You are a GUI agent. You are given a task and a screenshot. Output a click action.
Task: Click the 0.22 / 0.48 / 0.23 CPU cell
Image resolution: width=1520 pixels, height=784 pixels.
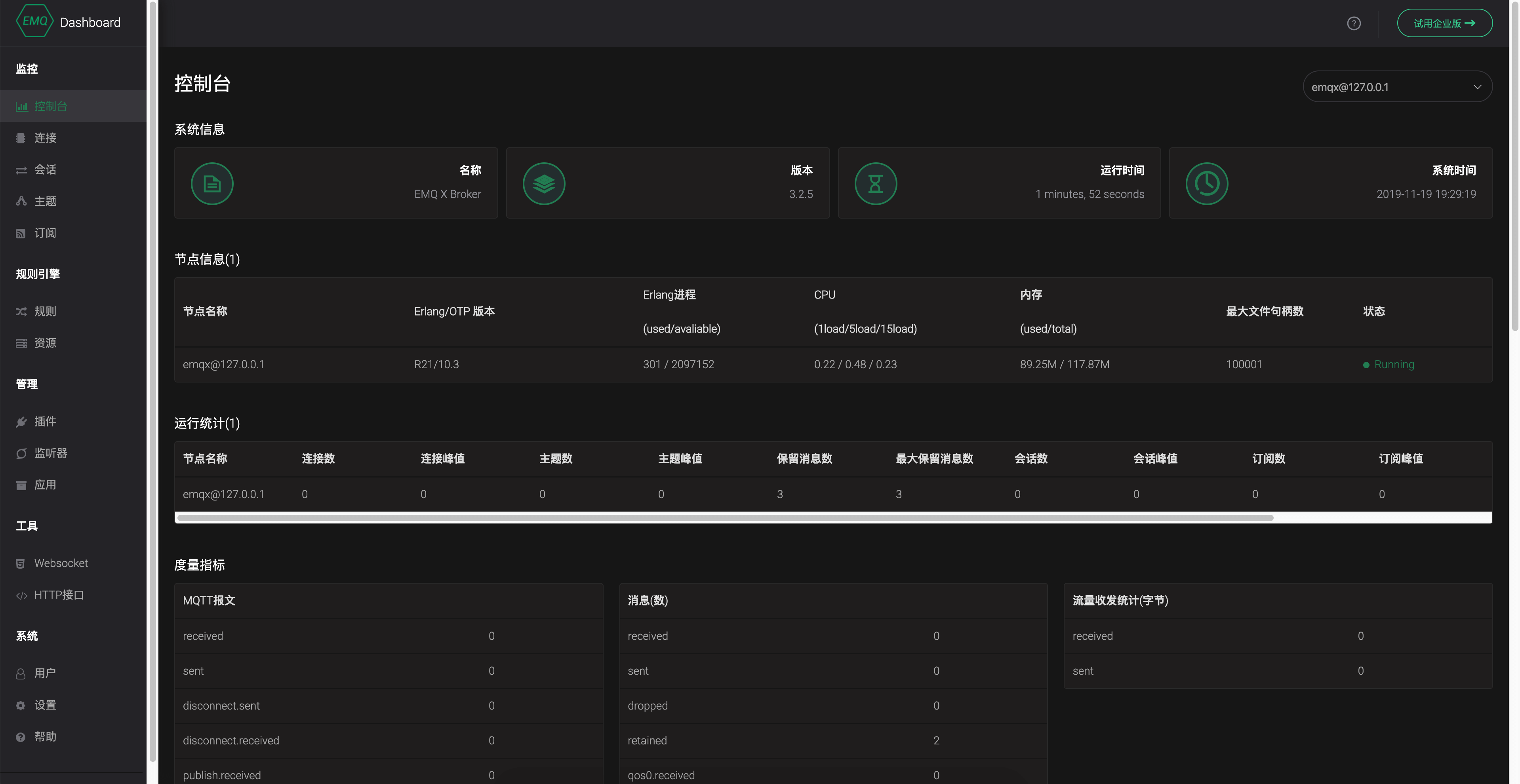tap(855, 365)
